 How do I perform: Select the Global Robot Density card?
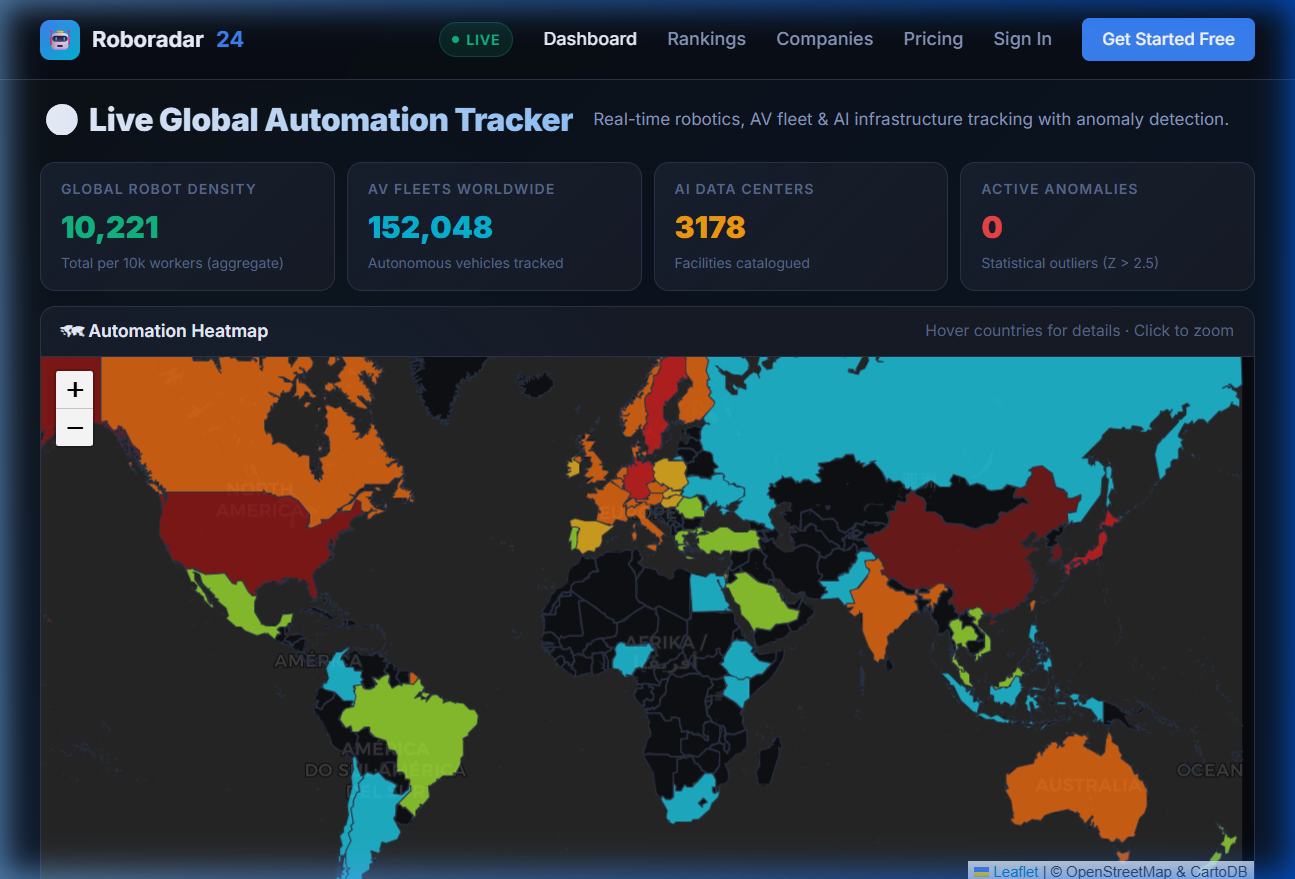(187, 227)
